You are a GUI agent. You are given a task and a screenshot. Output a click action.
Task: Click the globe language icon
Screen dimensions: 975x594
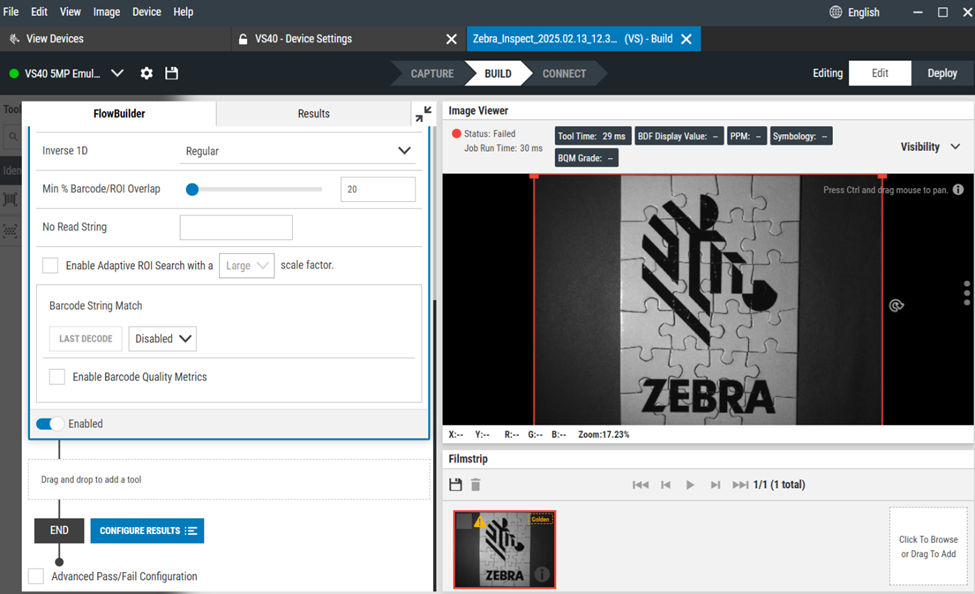[836, 12]
